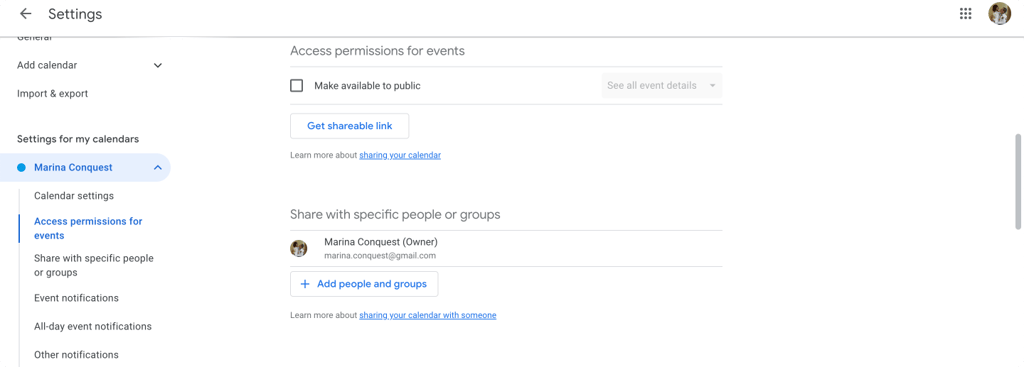This screenshot has width=1024, height=367.
Task: Expand the Add calendar section
Action: 157,65
